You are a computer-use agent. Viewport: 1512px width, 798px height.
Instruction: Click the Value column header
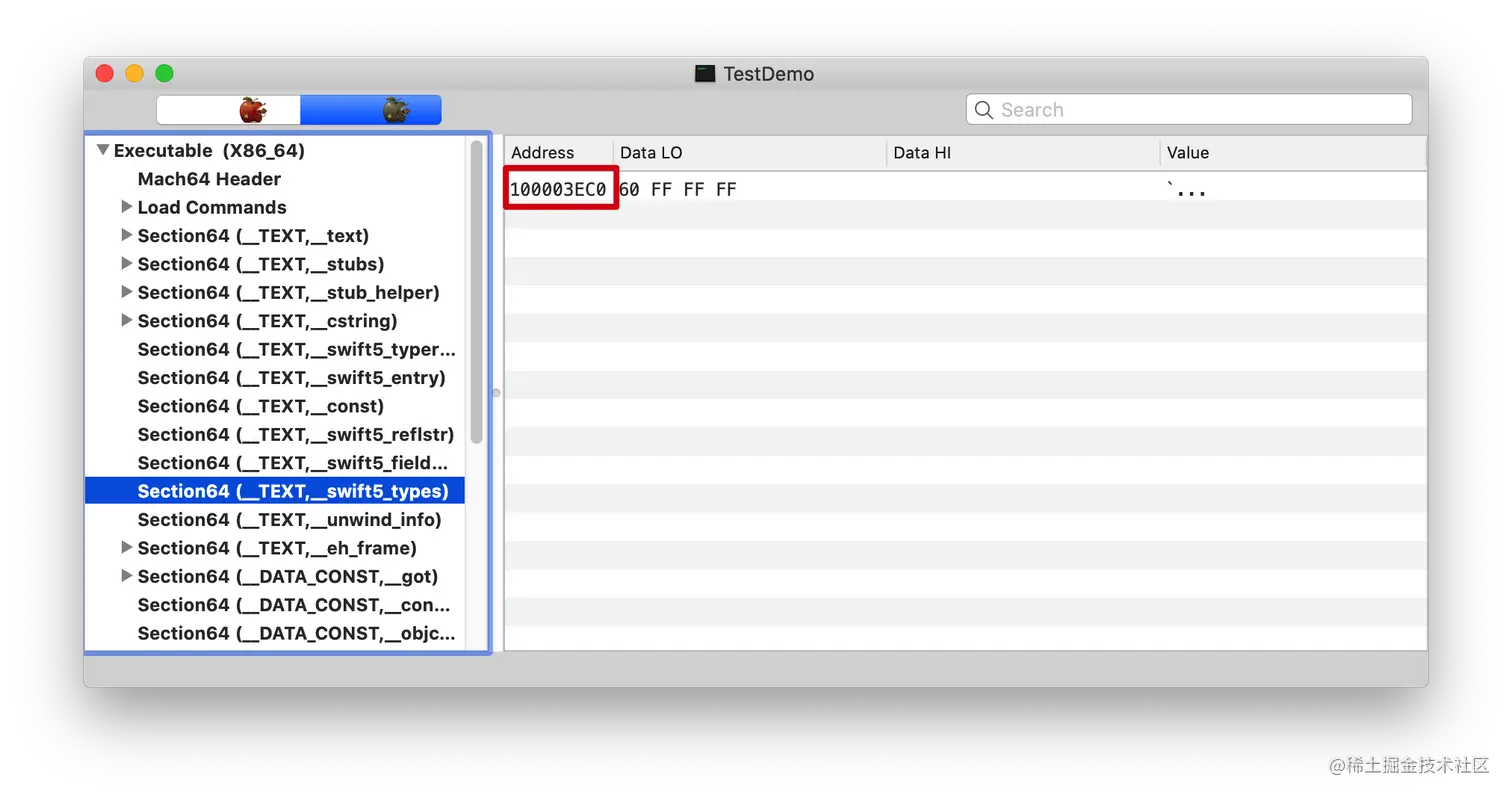coord(1293,153)
